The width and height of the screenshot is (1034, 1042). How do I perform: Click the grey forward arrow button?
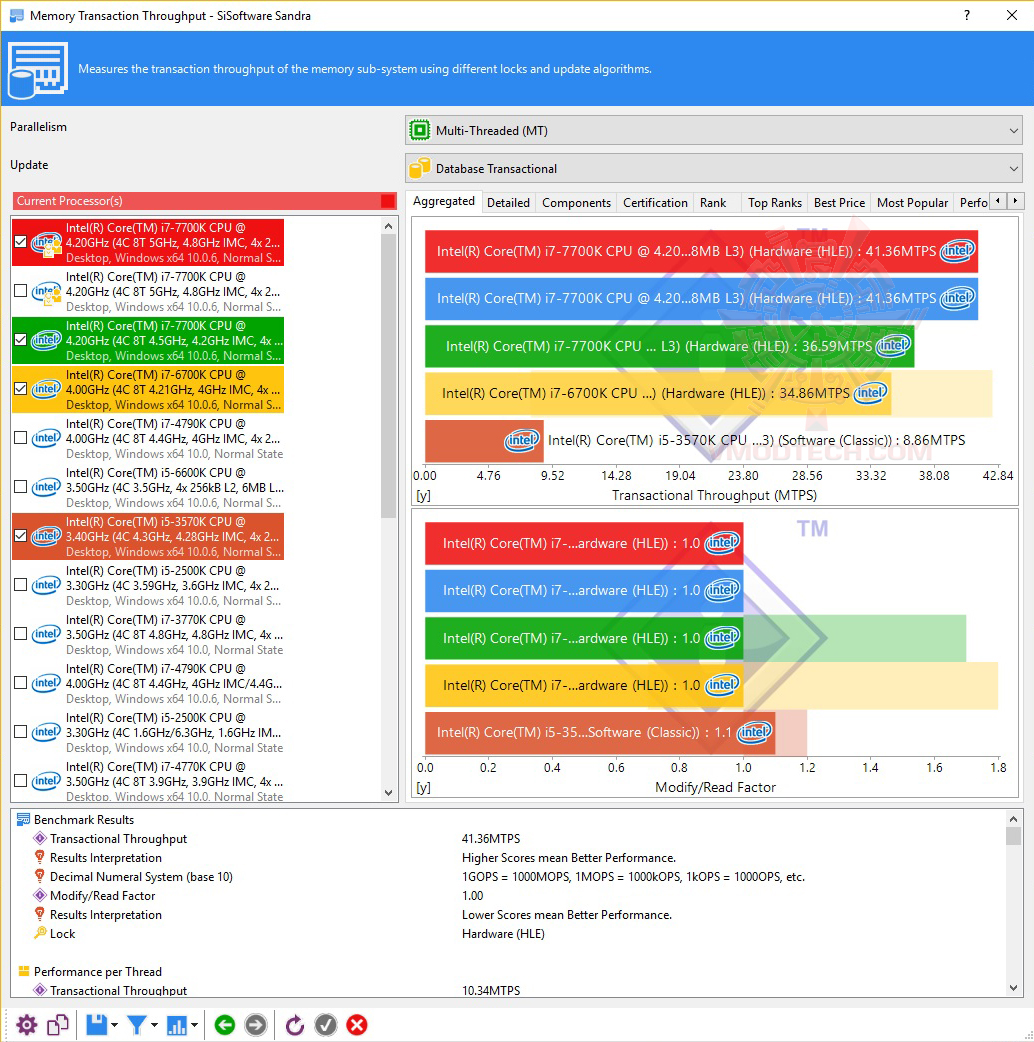(x=255, y=1025)
